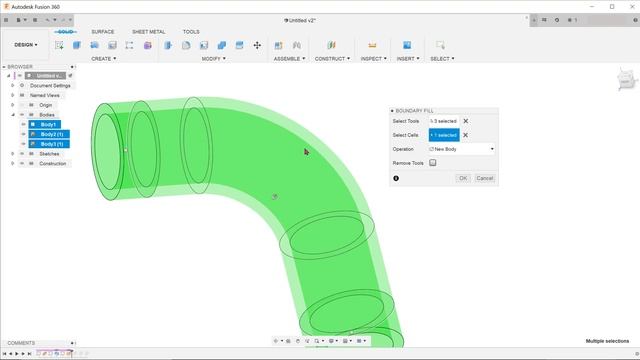Select the Fillet tool icon
Screen dimensions: 640x360
click(186, 45)
